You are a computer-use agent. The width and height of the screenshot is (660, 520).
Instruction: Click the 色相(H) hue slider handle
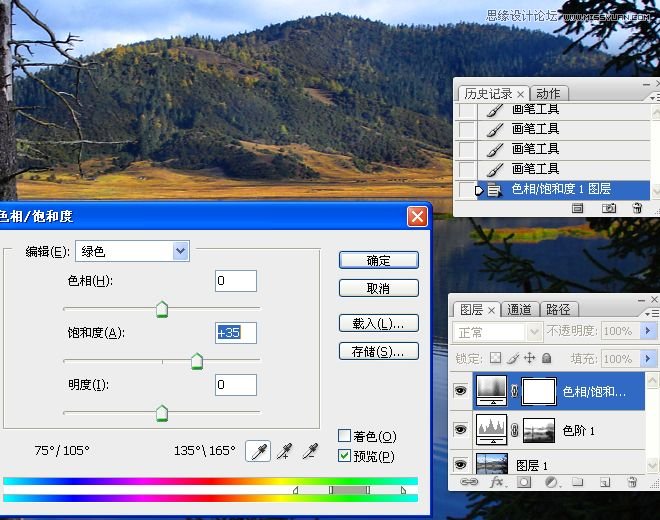pyautogui.click(x=162, y=309)
